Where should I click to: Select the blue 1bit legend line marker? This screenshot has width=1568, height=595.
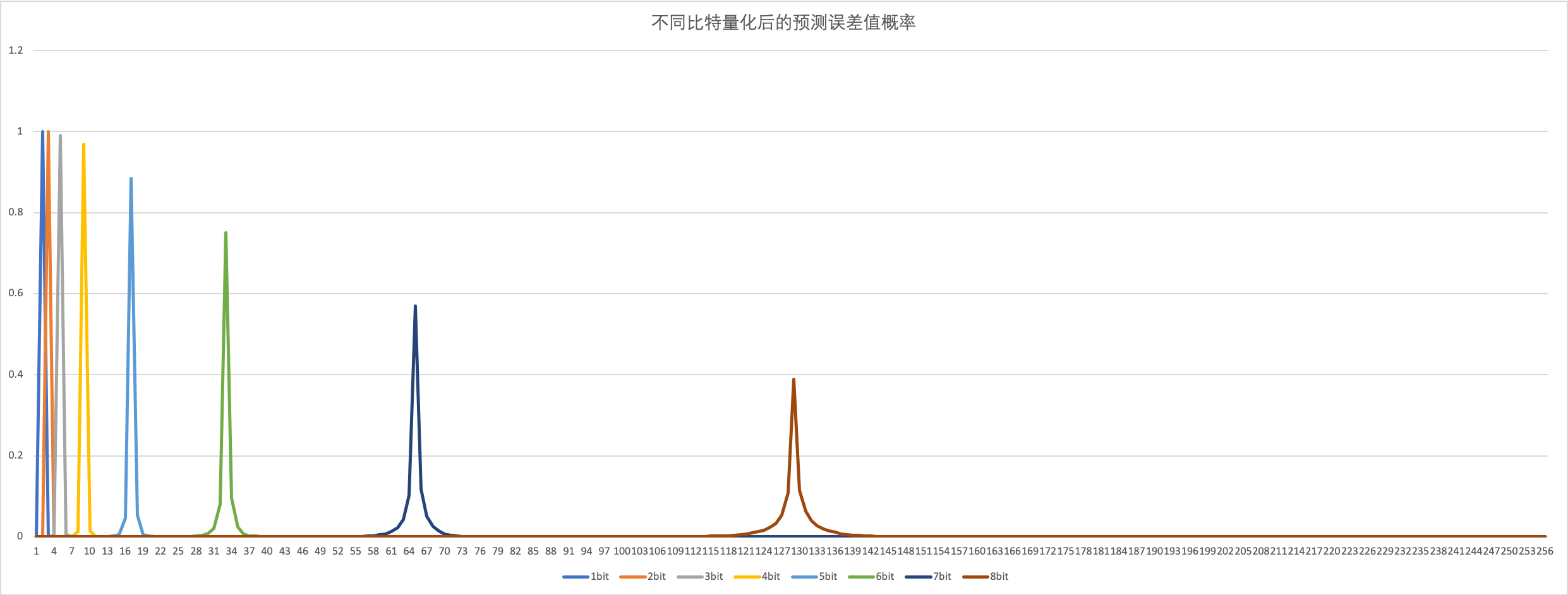[x=575, y=576]
